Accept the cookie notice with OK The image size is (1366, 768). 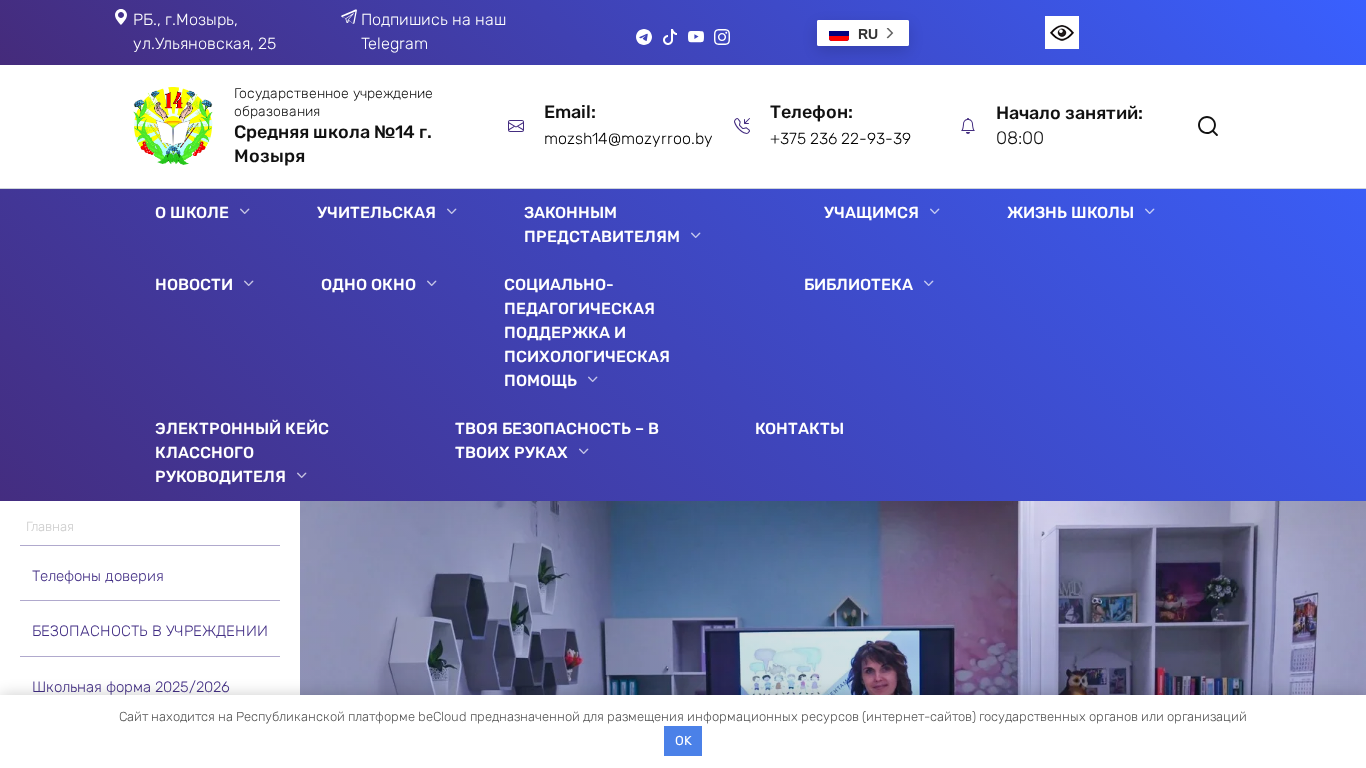pyautogui.click(x=683, y=741)
